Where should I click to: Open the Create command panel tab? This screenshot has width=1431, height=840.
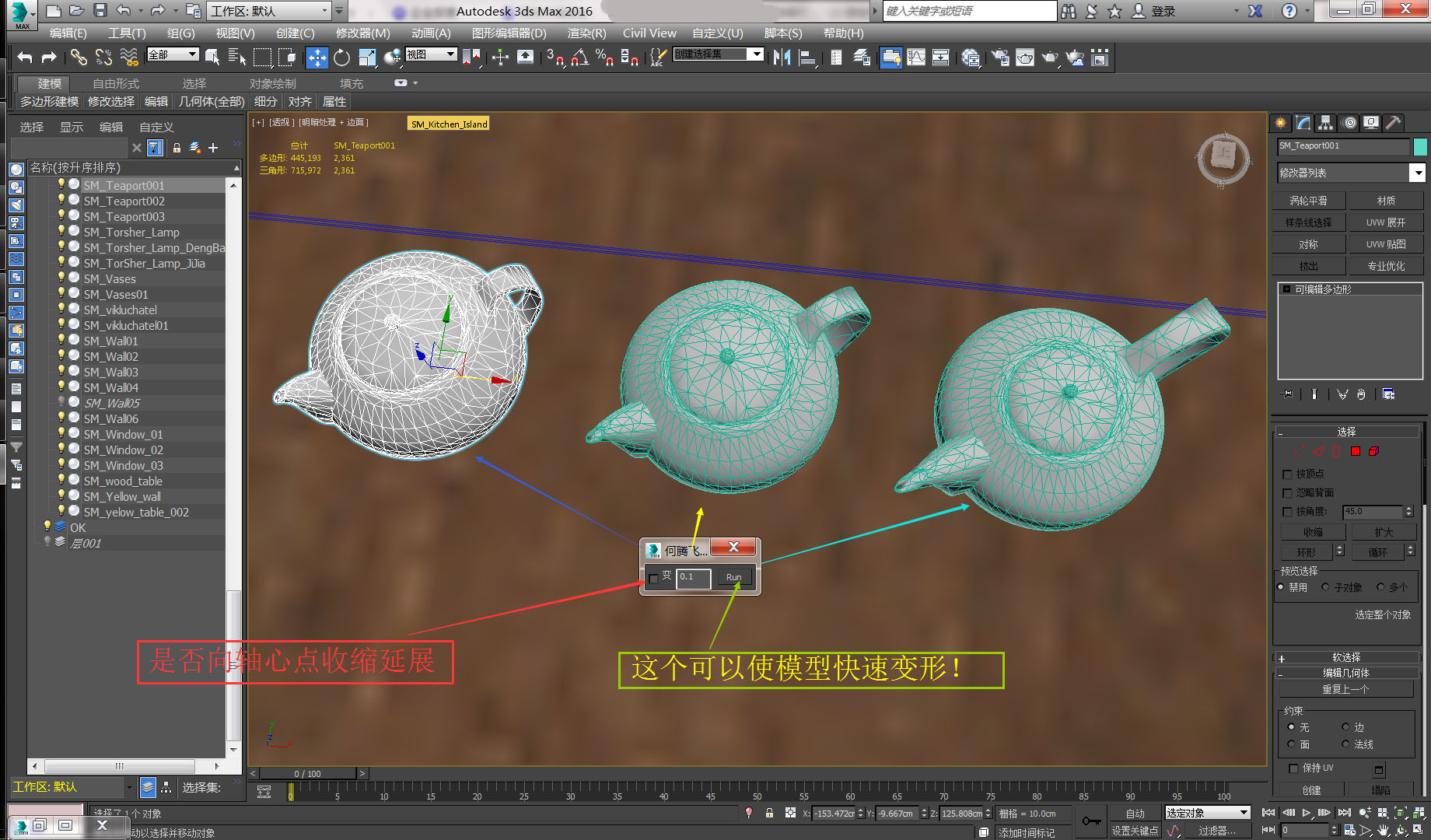(x=1281, y=122)
